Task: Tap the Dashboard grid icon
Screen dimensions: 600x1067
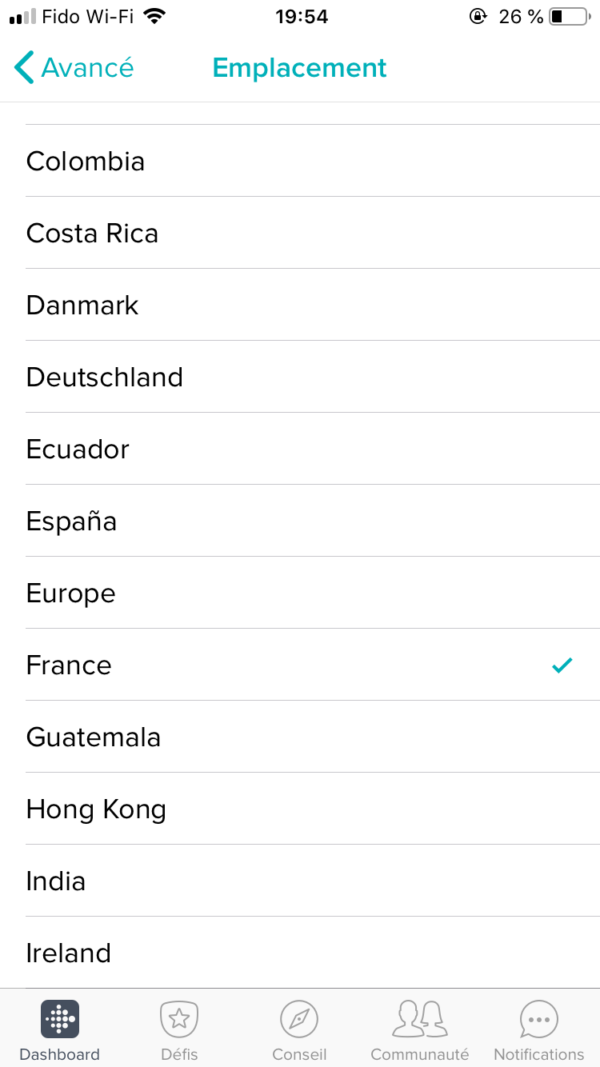Action: coord(60,1019)
